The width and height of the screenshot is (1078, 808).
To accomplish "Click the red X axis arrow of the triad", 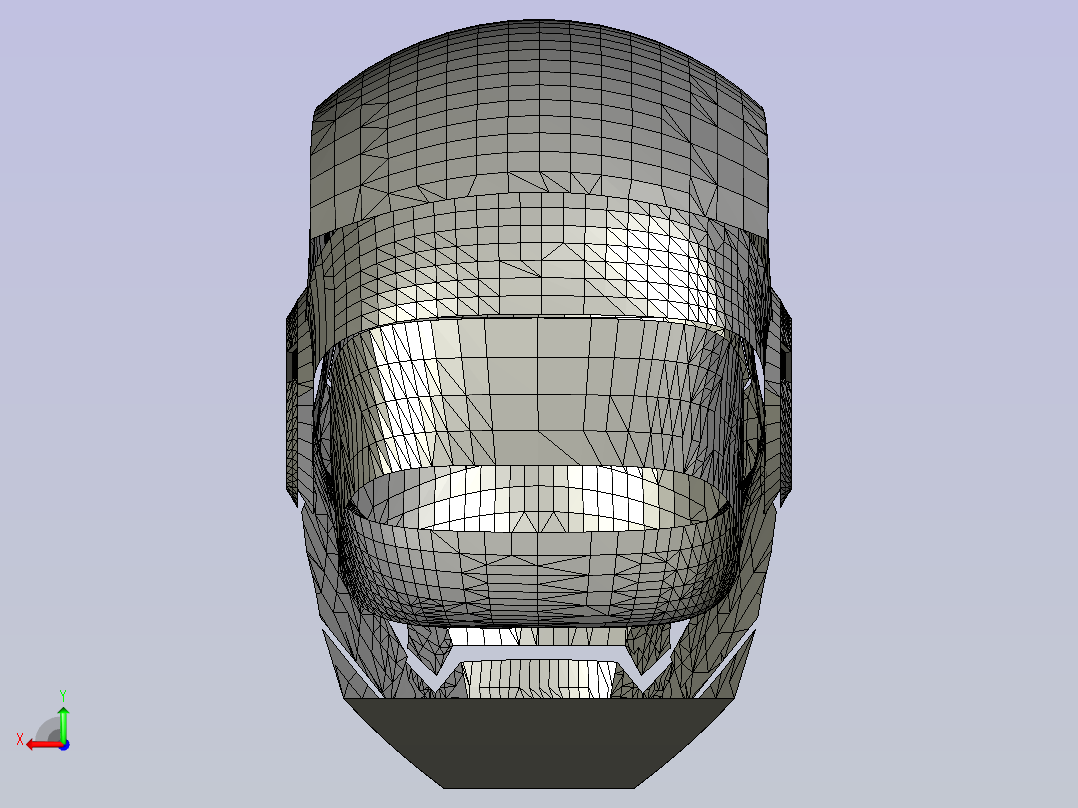I will coord(43,745).
